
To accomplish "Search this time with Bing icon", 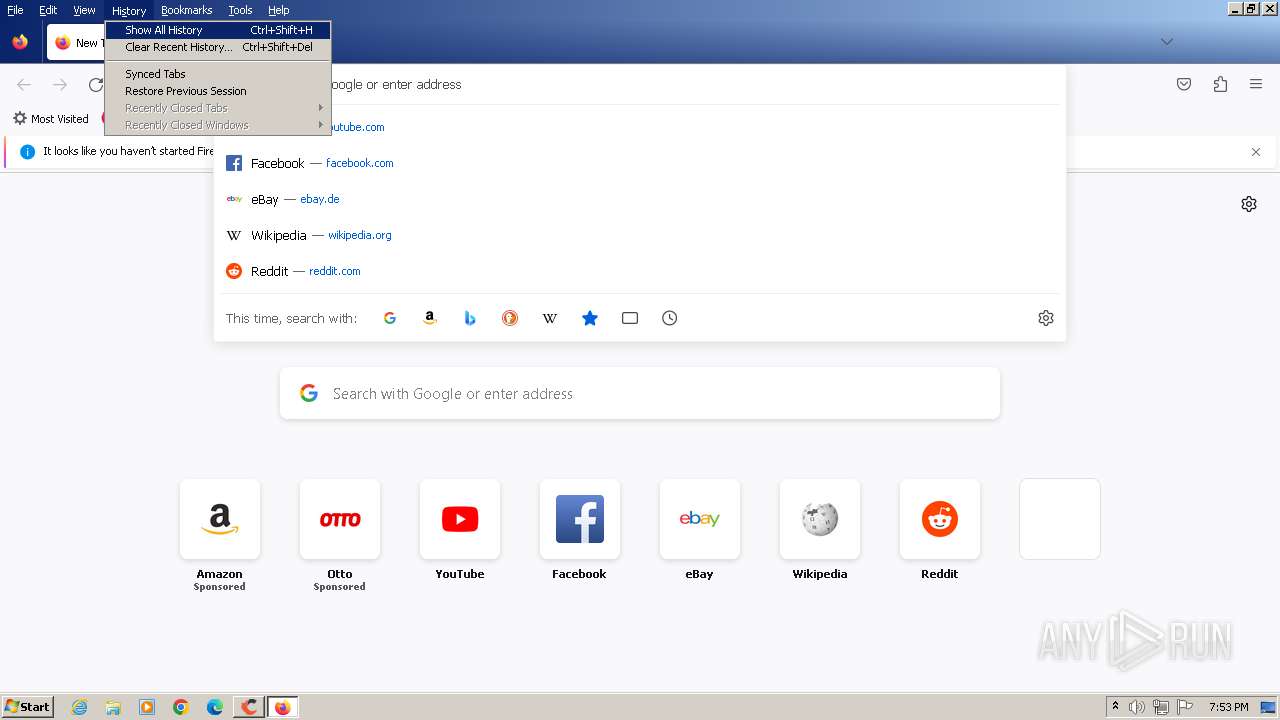I will click(470, 318).
